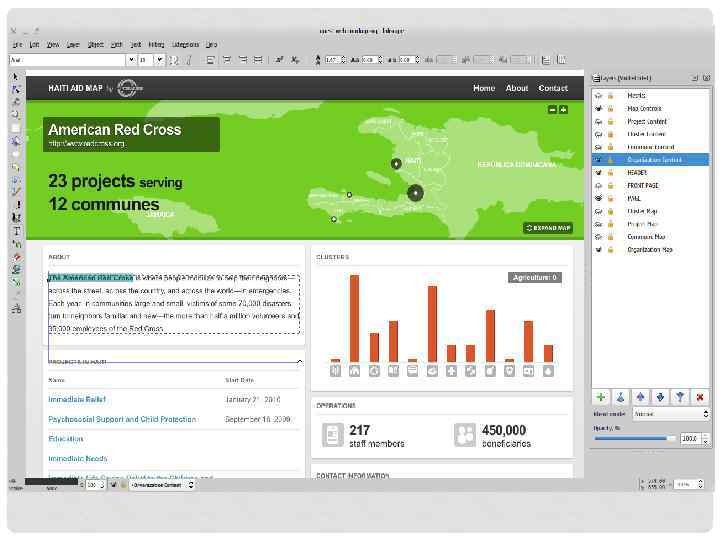Toggle visibility of Organization Map layer
Image resolution: width=720 pixels, height=540 pixels.
[598, 250]
